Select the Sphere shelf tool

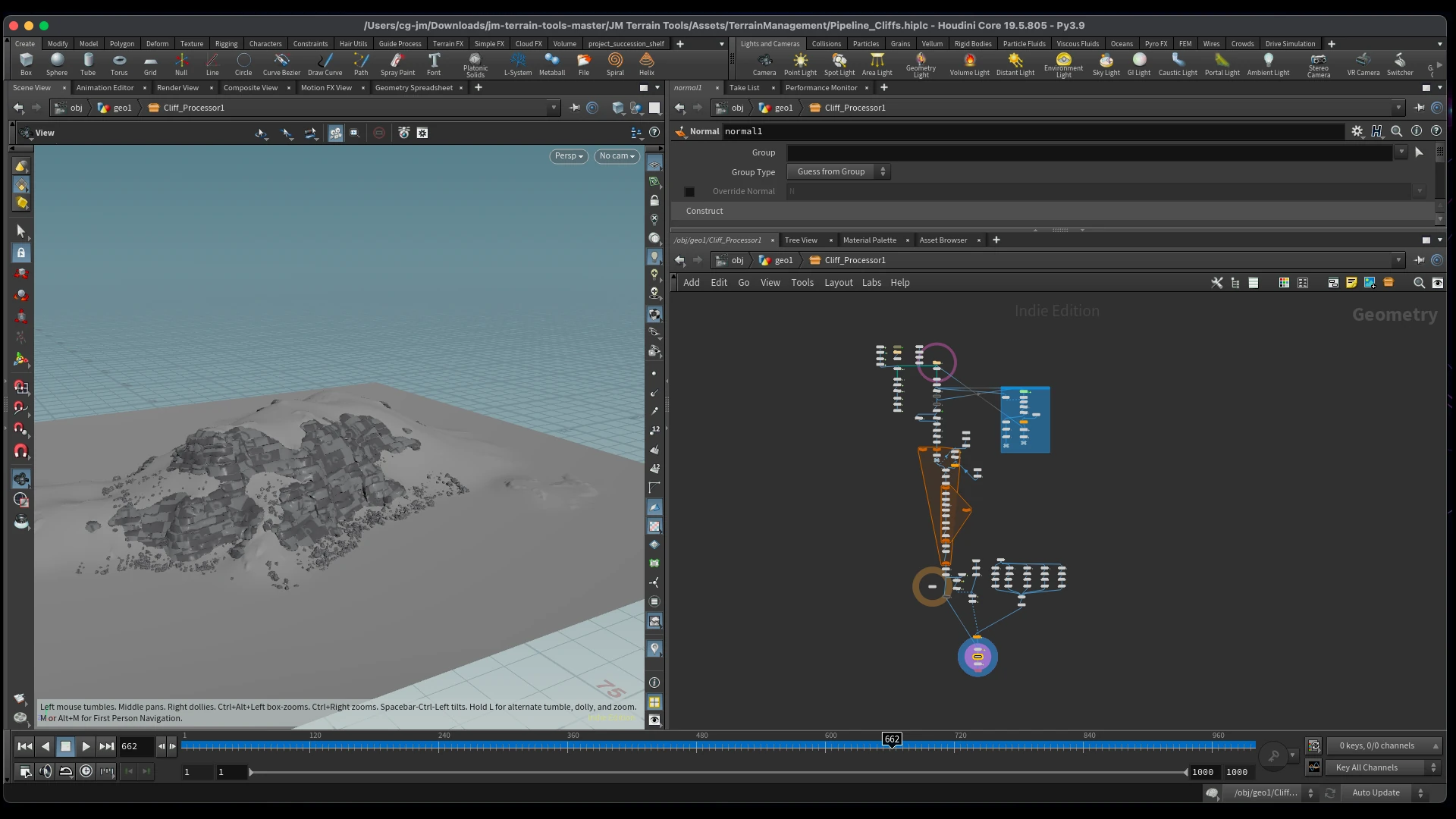[x=57, y=64]
